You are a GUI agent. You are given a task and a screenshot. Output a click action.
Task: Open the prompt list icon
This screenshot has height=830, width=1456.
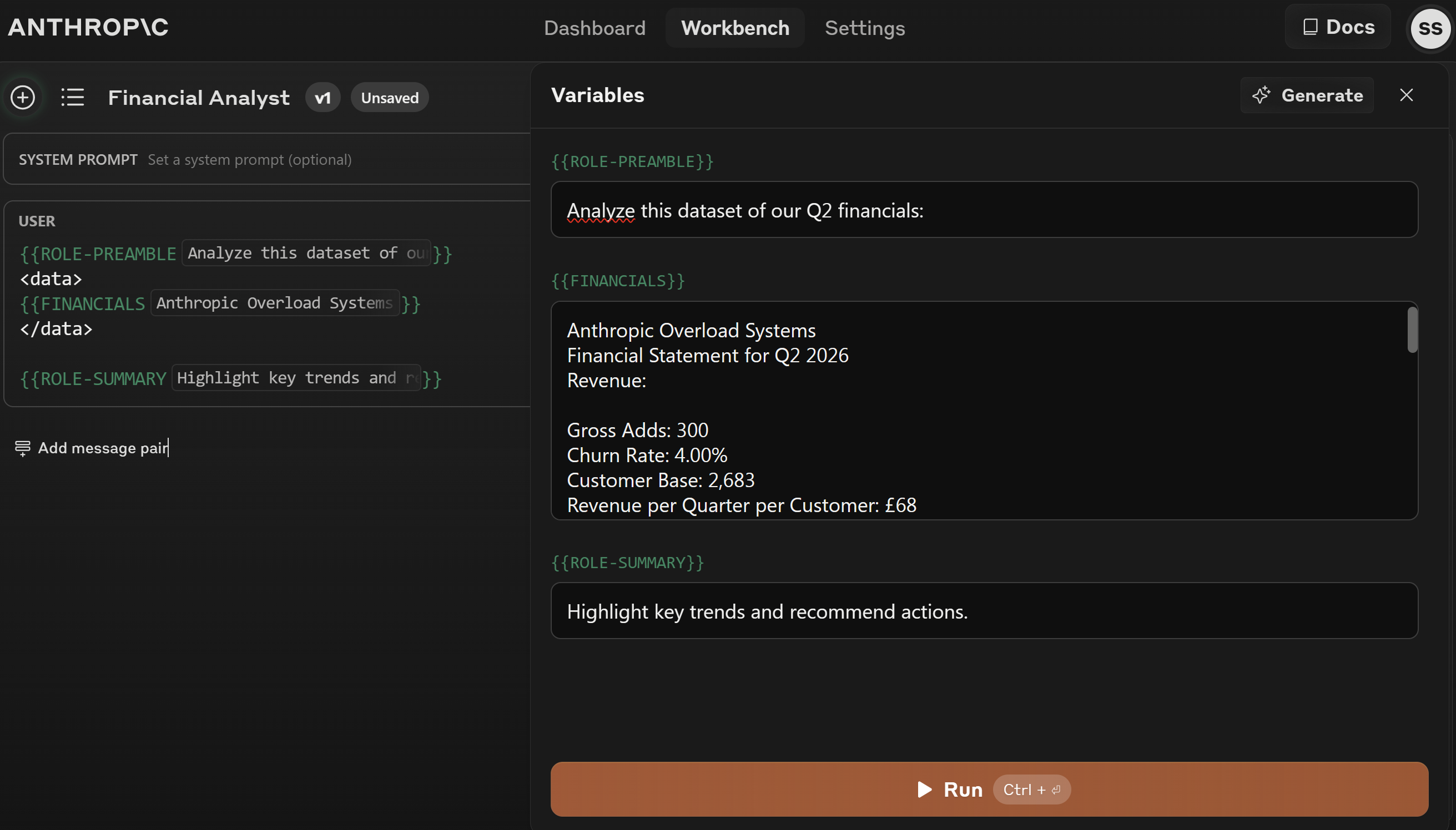(x=72, y=98)
